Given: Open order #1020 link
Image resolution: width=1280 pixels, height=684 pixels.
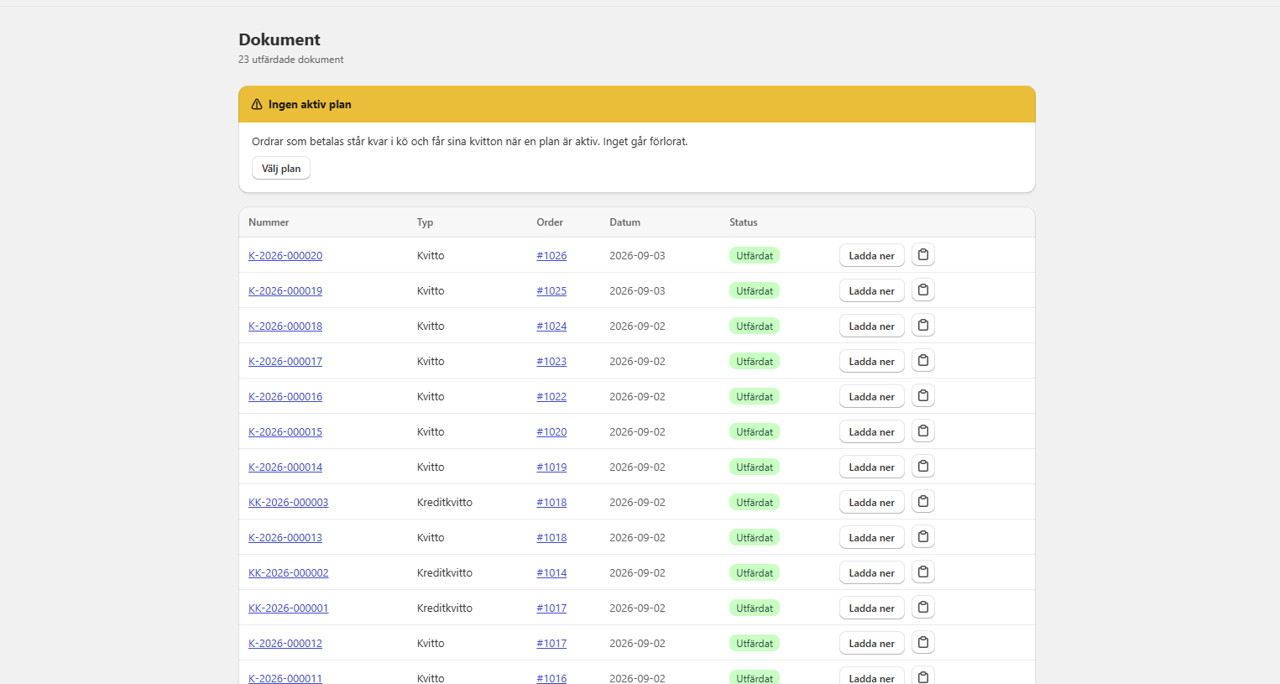Looking at the screenshot, I should pyautogui.click(x=551, y=432).
